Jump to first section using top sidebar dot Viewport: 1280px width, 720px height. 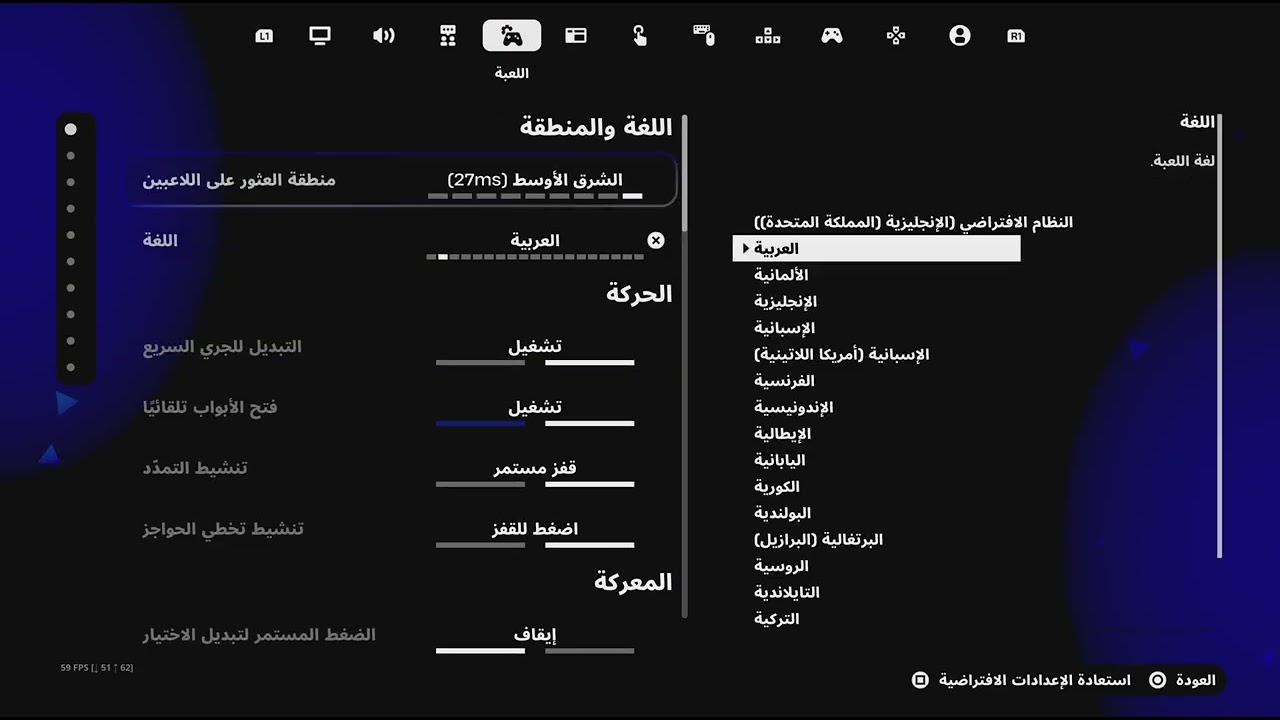coord(70,129)
